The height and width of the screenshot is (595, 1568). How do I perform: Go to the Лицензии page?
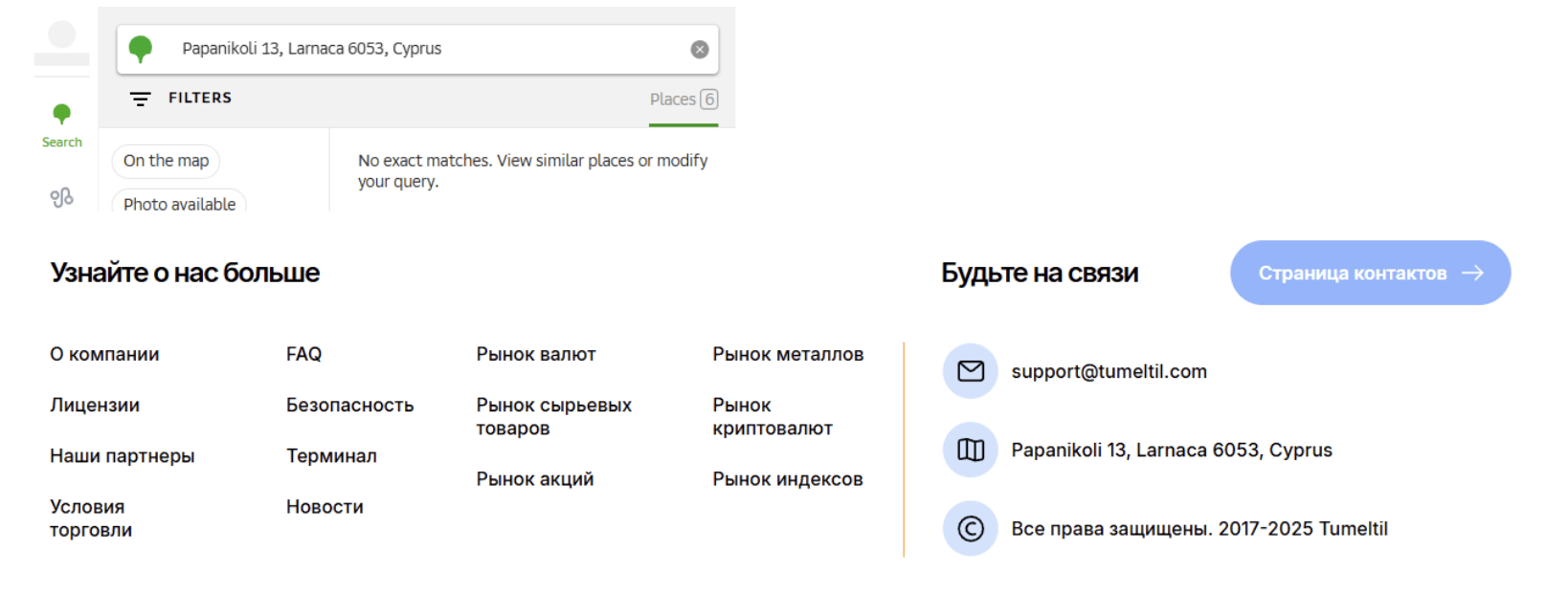coord(95,405)
